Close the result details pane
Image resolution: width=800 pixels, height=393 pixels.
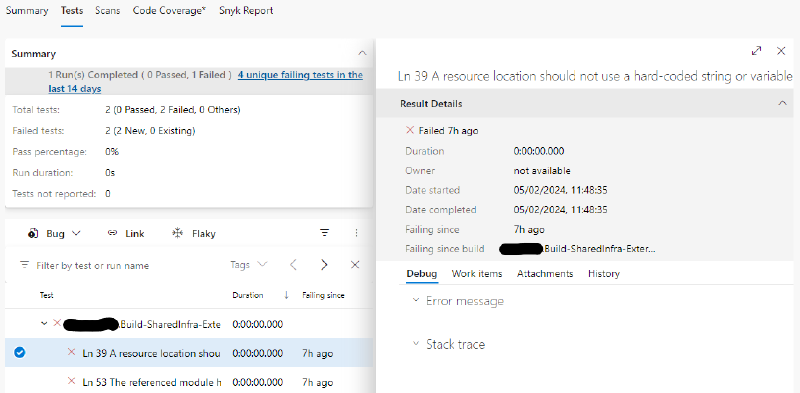[x=781, y=51]
